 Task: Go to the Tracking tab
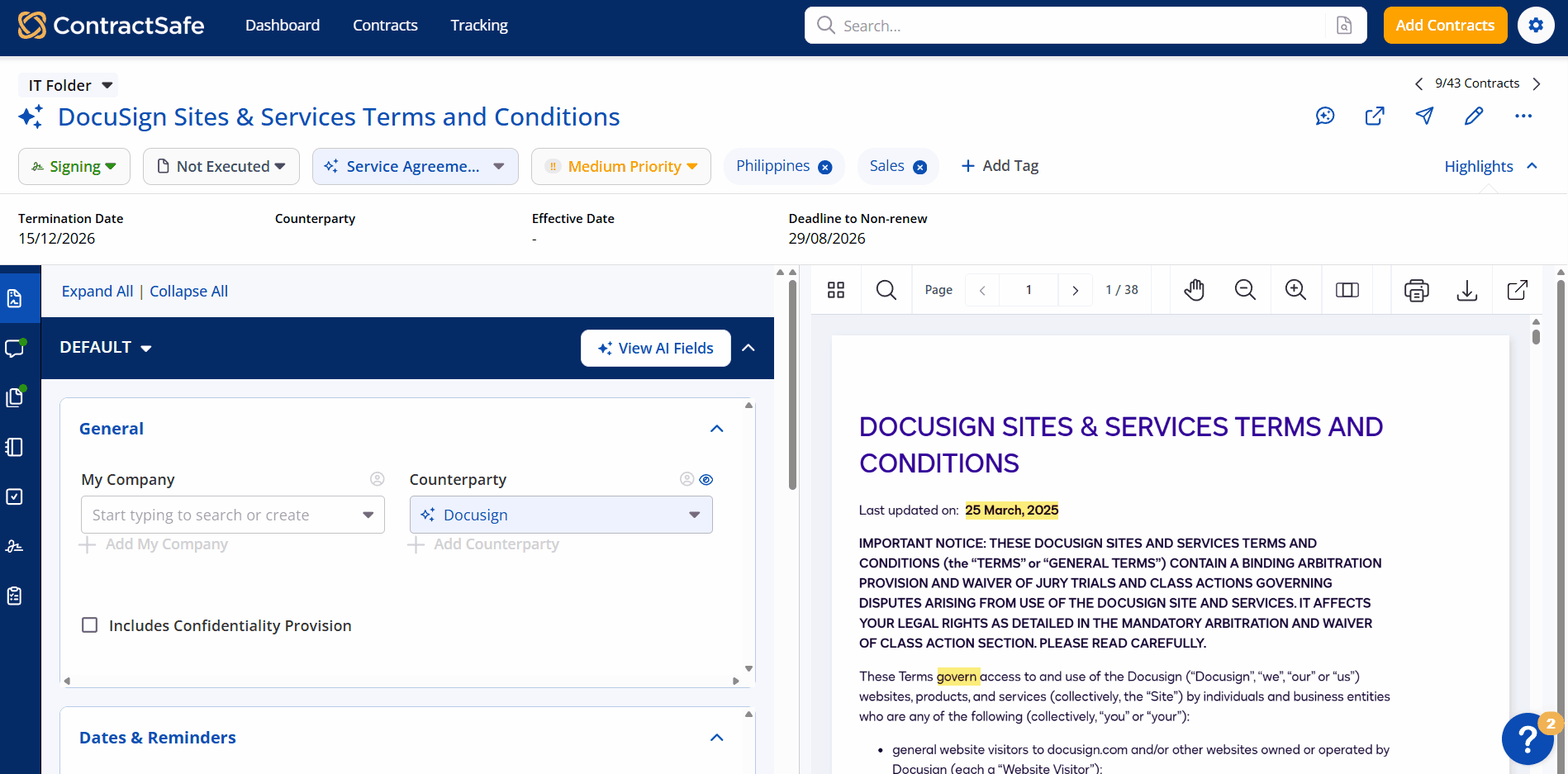pyautogui.click(x=479, y=26)
